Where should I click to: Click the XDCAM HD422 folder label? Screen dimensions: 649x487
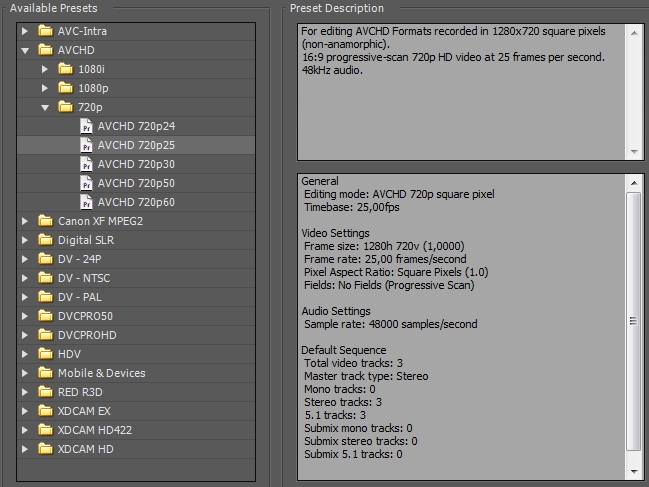95,430
